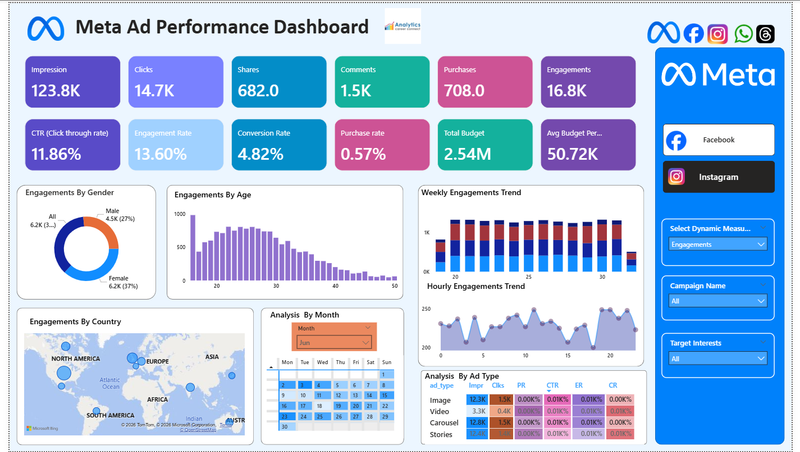Screen dimensions: 800x452
Task: Select the Carousel row in ad type table
Action: tap(531, 422)
